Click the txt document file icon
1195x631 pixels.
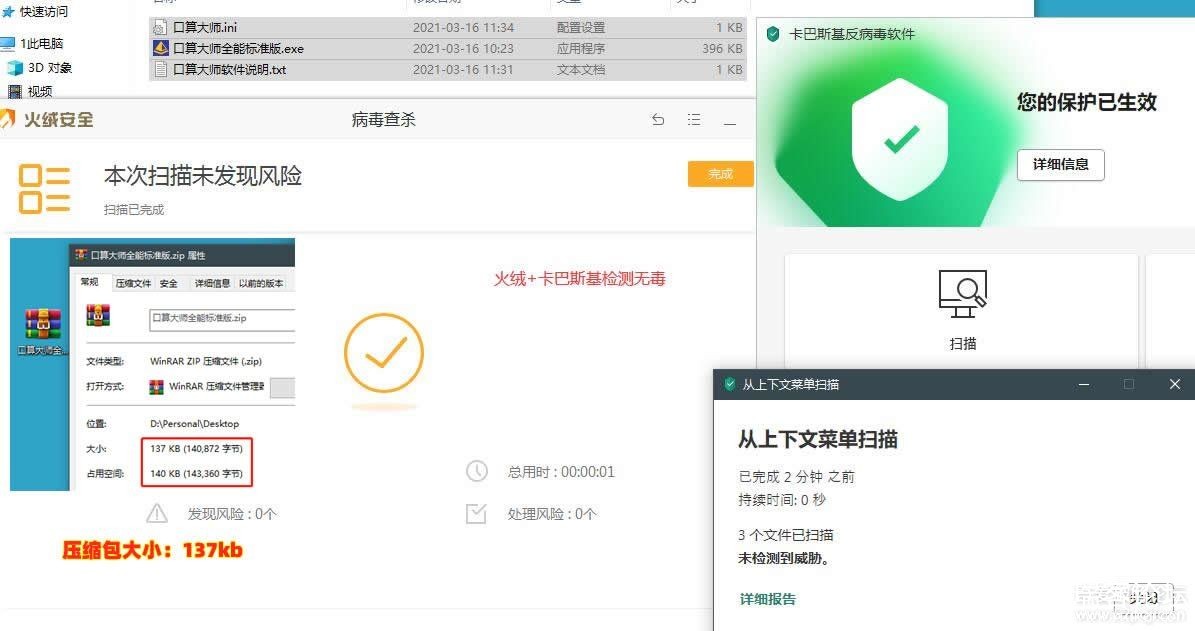click(160, 69)
